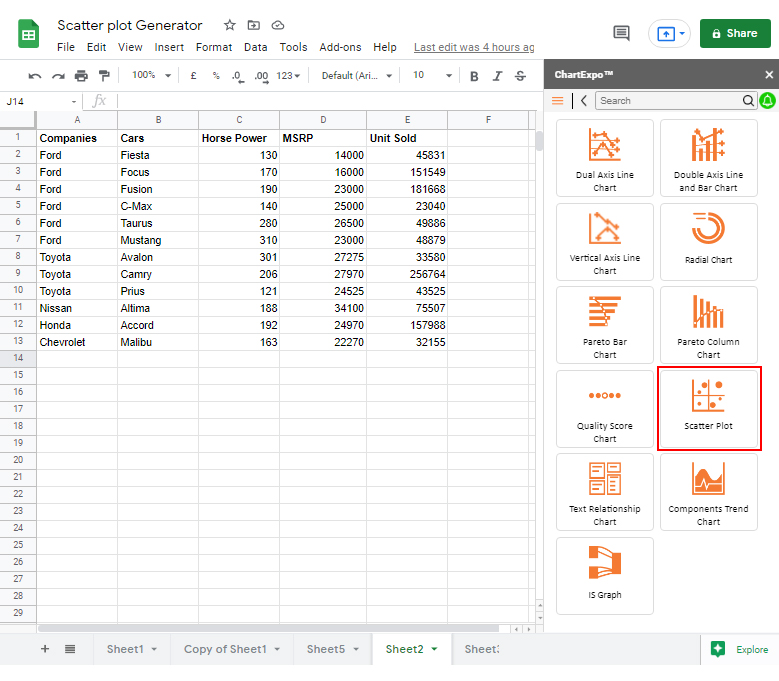Close the ChartExpo sidebar
The width and height of the screenshot is (779, 681).
769,75
